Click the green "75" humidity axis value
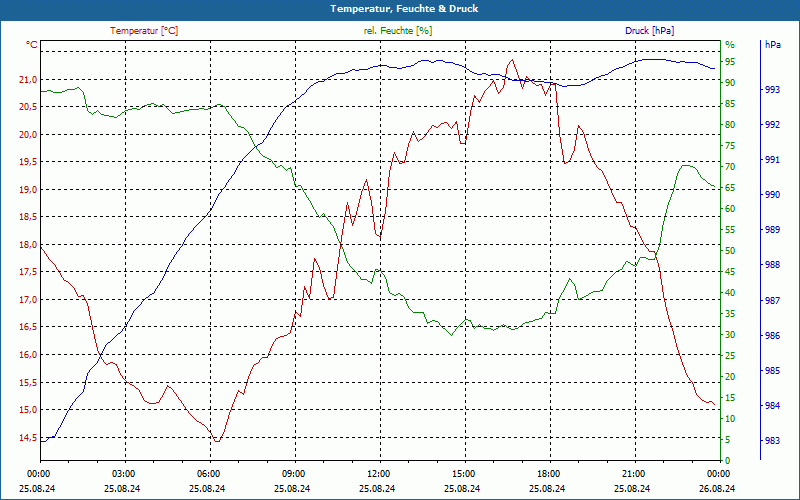The height and width of the screenshot is (500, 800). 730,146
